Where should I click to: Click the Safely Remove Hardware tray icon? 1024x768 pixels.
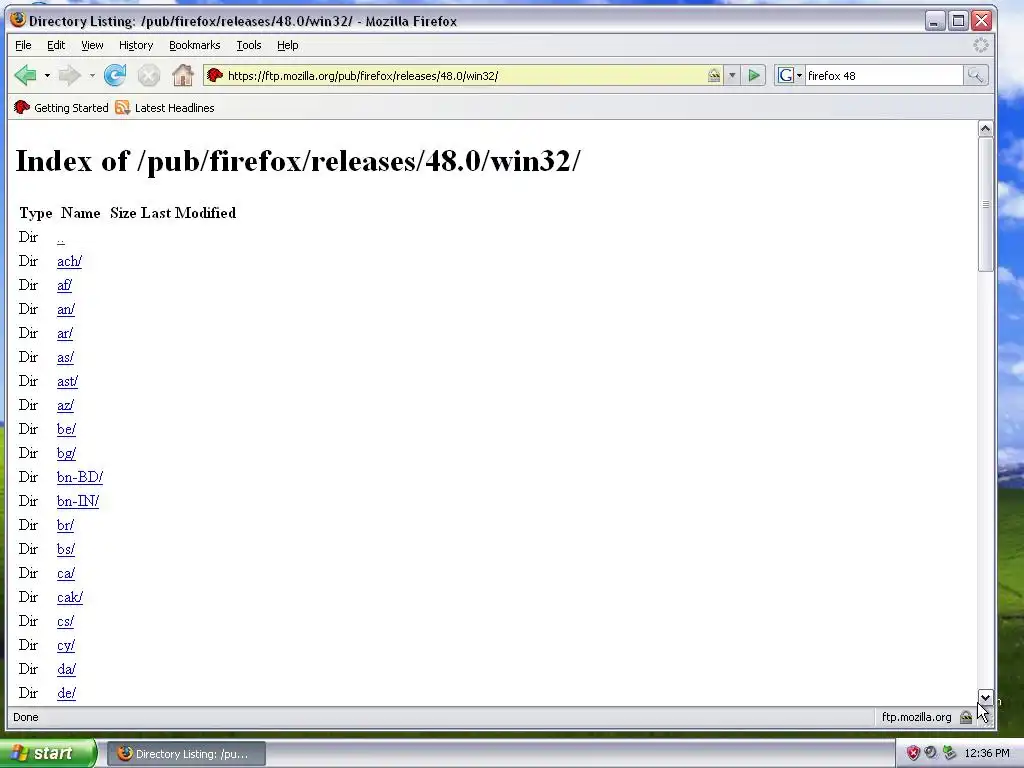pos(950,753)
